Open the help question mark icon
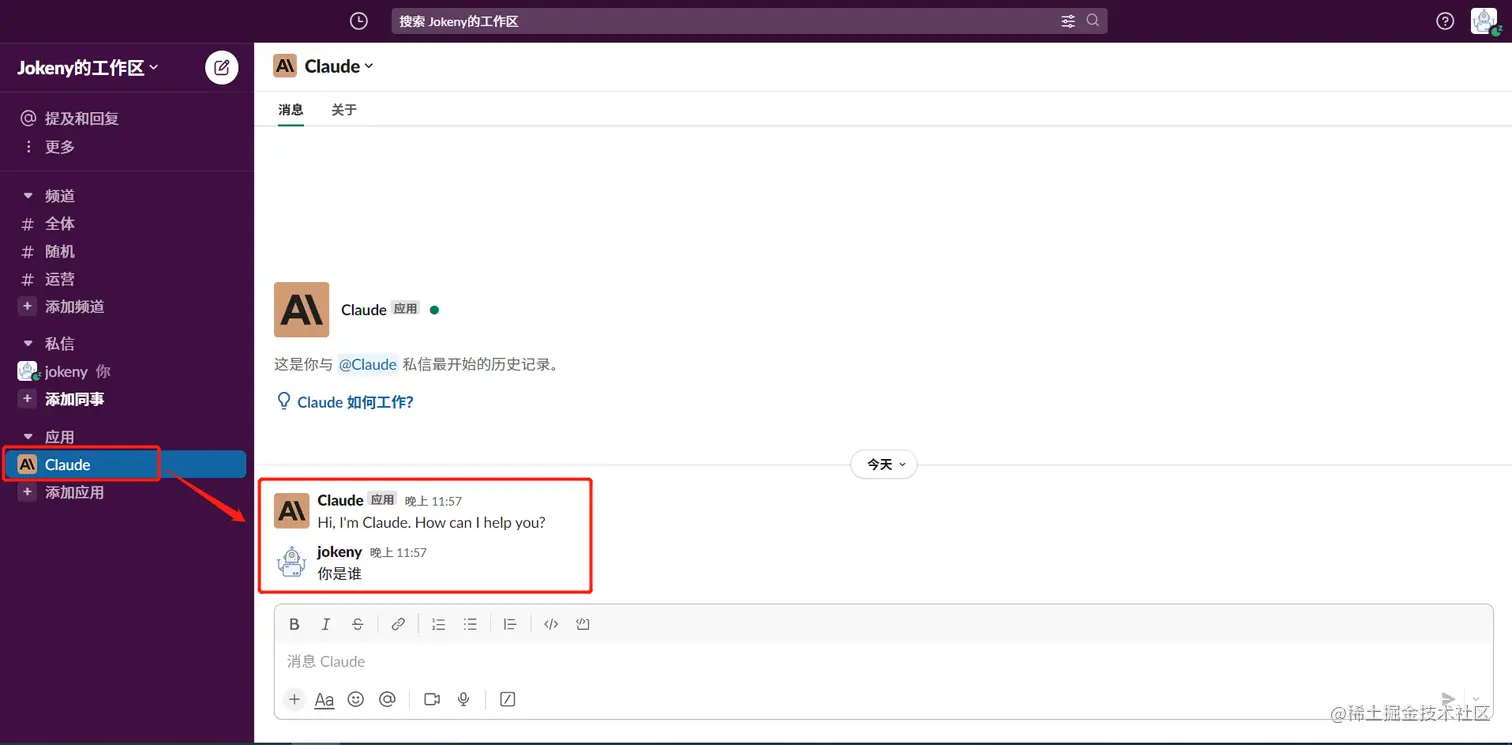The image size is (1512, 745). 1445,21
